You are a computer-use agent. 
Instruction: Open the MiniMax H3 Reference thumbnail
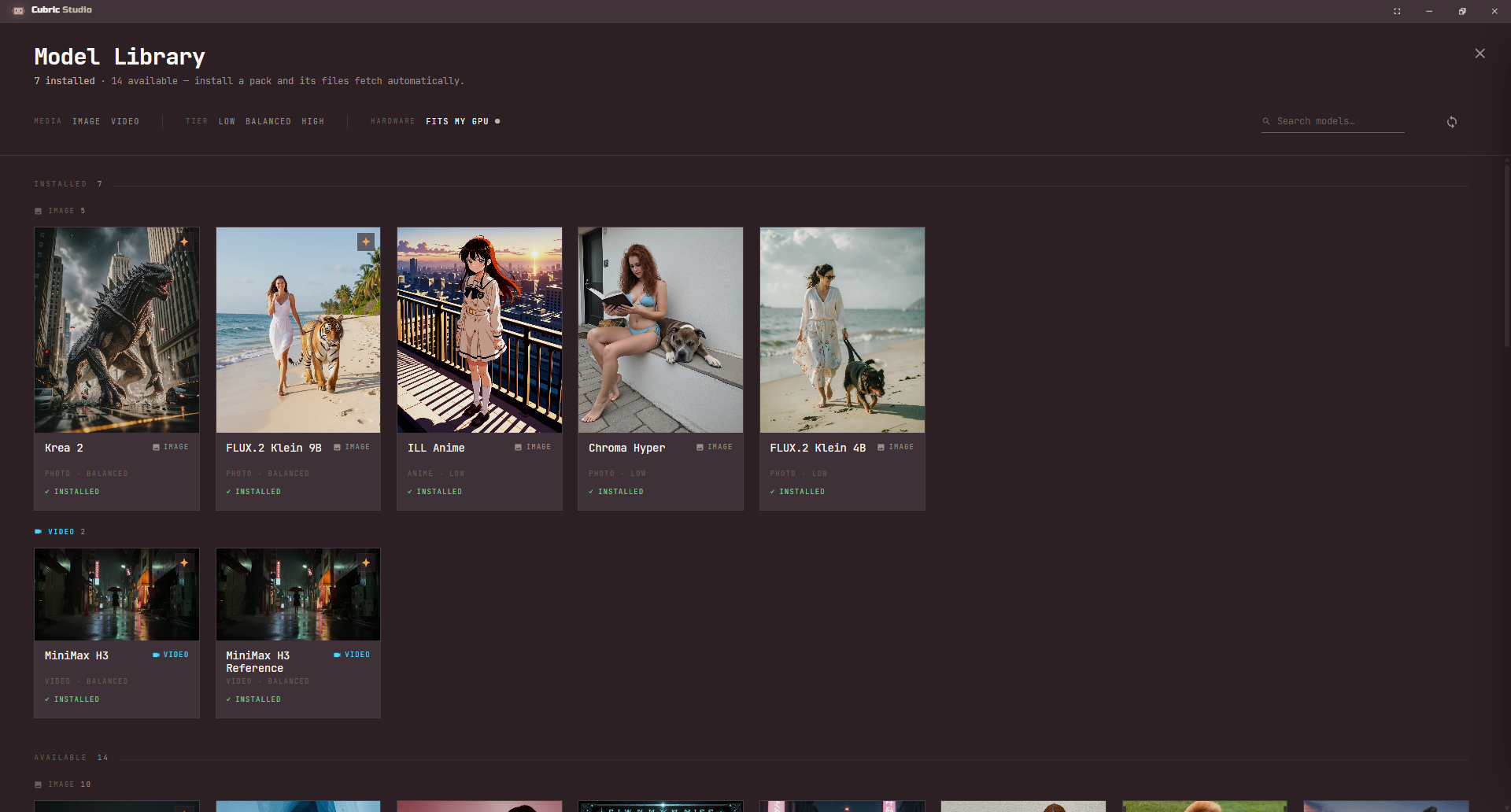click(298, 594)
